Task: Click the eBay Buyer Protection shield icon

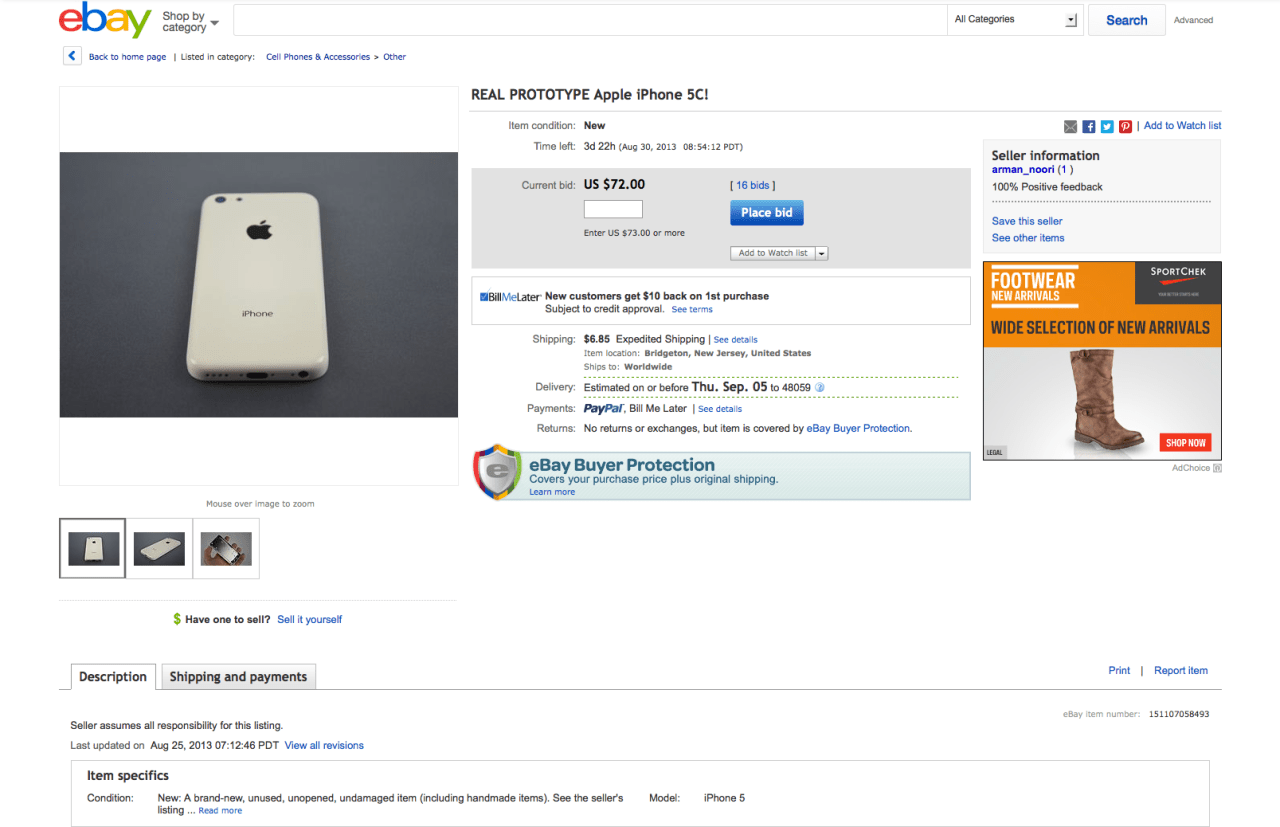Action: (497, 473)
